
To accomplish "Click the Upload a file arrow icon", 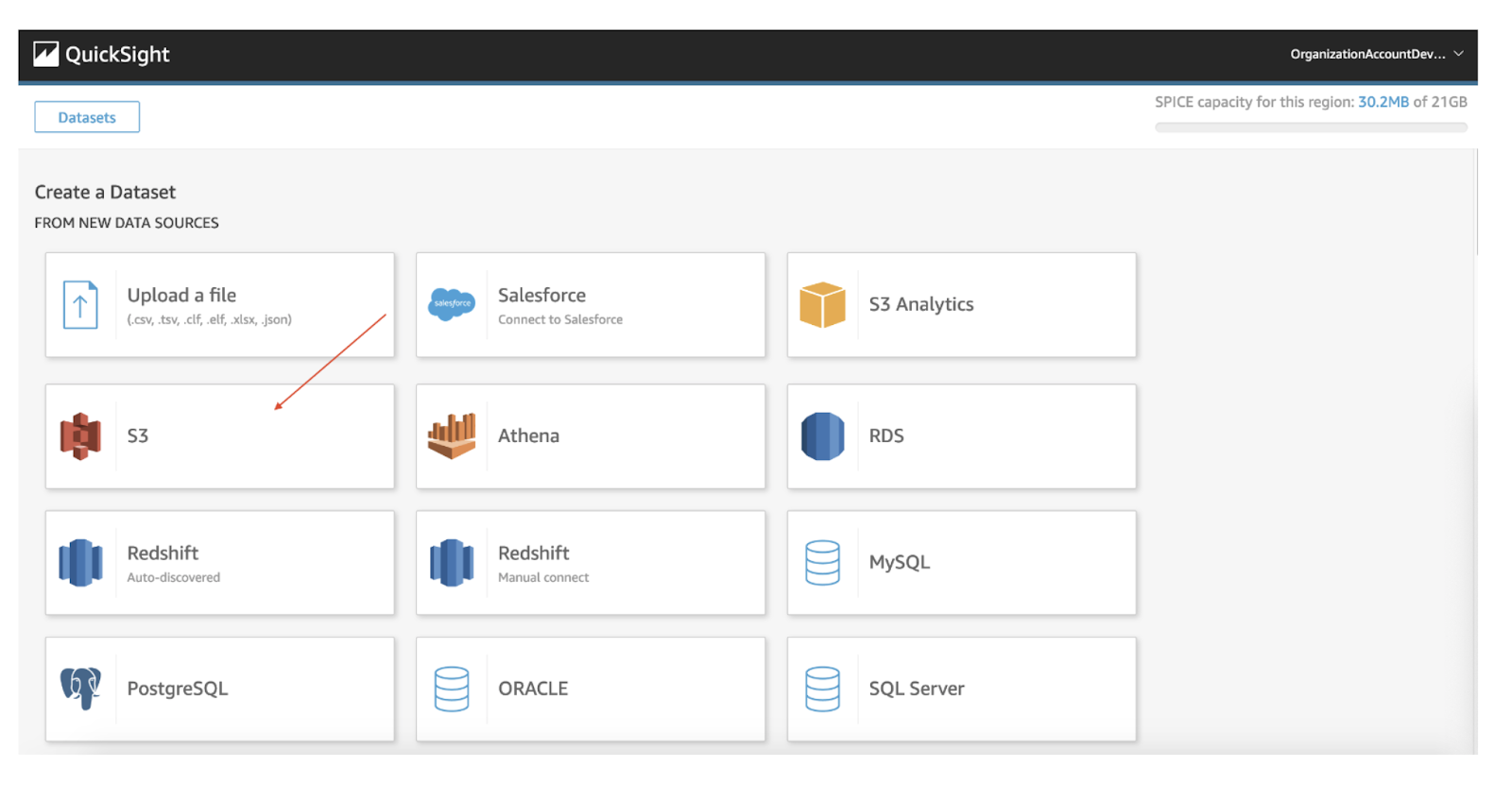I will pyautogui.click(x=80, y=305).
